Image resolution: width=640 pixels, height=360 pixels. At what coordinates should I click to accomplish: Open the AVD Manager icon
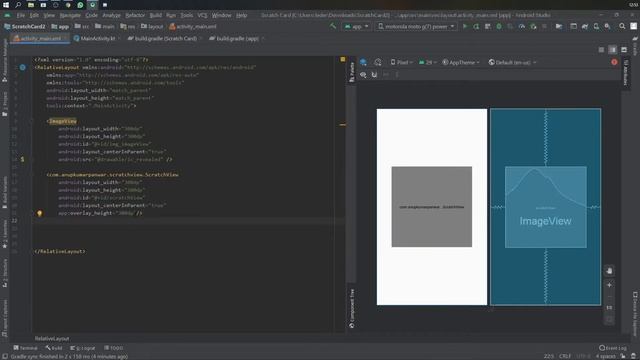pos(596,26)
